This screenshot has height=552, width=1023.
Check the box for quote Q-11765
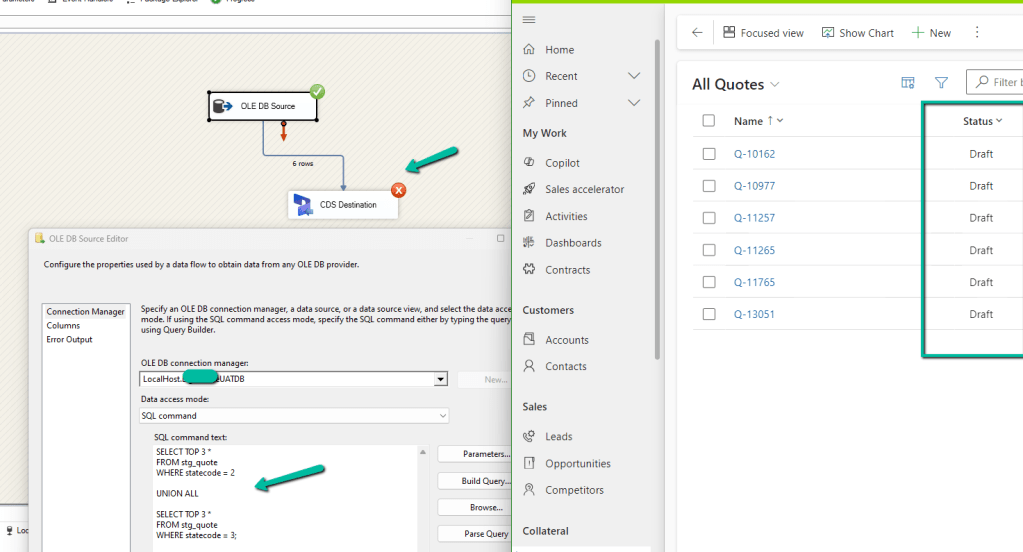tap(709, 282)
